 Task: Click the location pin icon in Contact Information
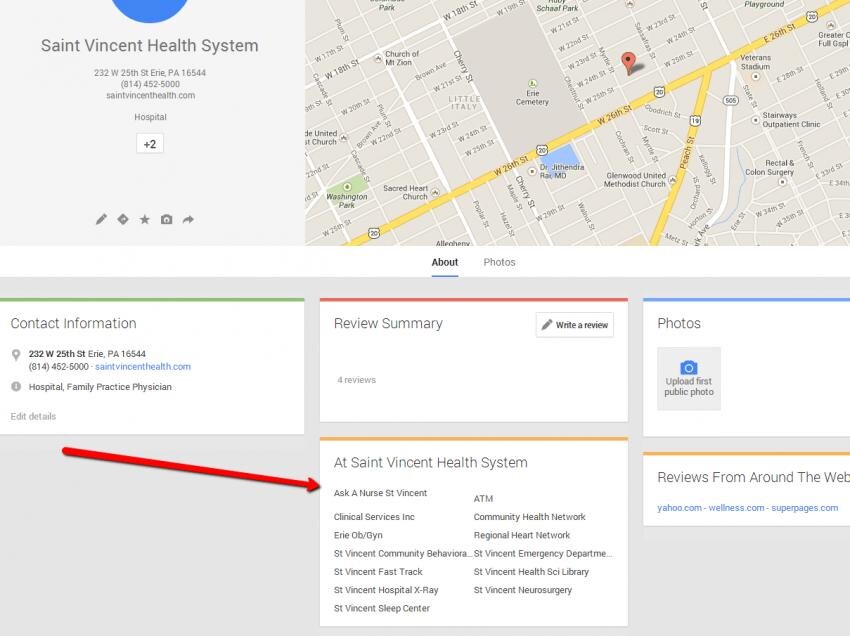coord(16,355)
